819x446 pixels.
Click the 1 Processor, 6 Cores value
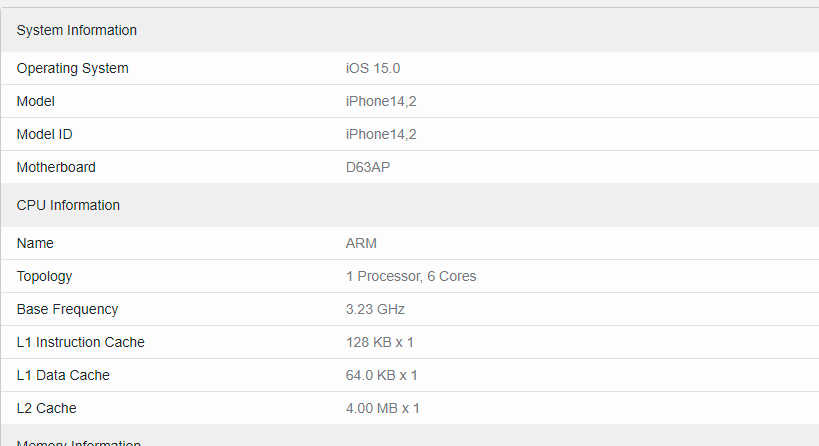tap(411, 276)
